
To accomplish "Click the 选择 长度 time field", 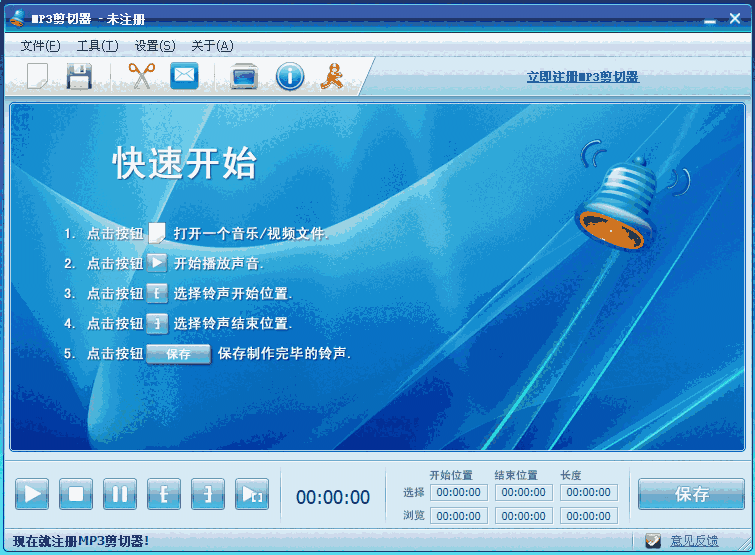I will coord(589,492).
